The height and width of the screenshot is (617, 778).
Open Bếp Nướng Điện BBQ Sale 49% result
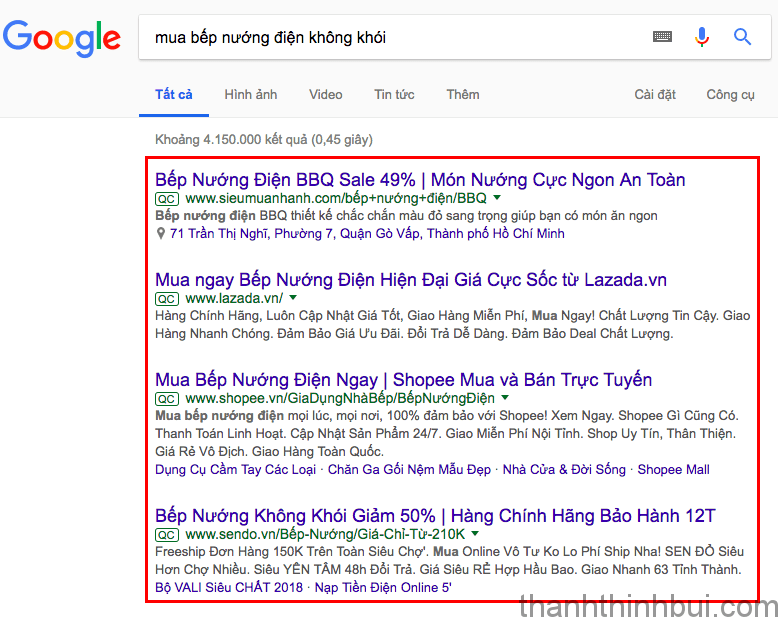click(x=420, y=180)
